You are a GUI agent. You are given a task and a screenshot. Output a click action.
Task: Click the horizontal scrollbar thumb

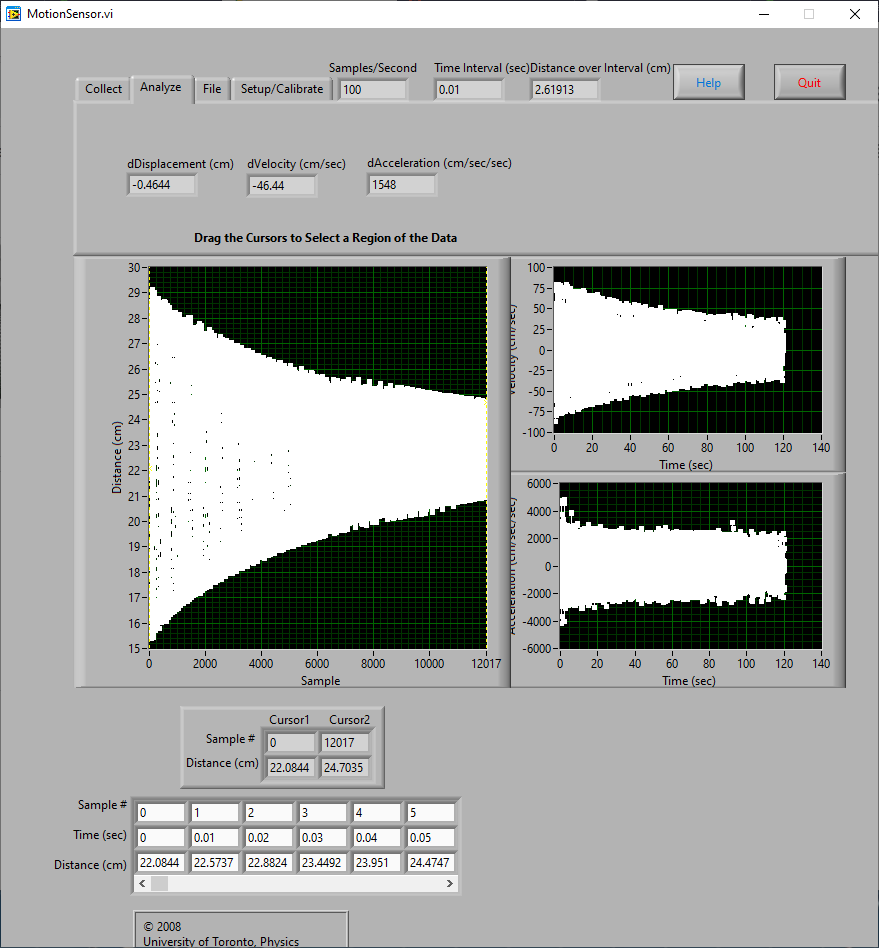tap(160, 883)
